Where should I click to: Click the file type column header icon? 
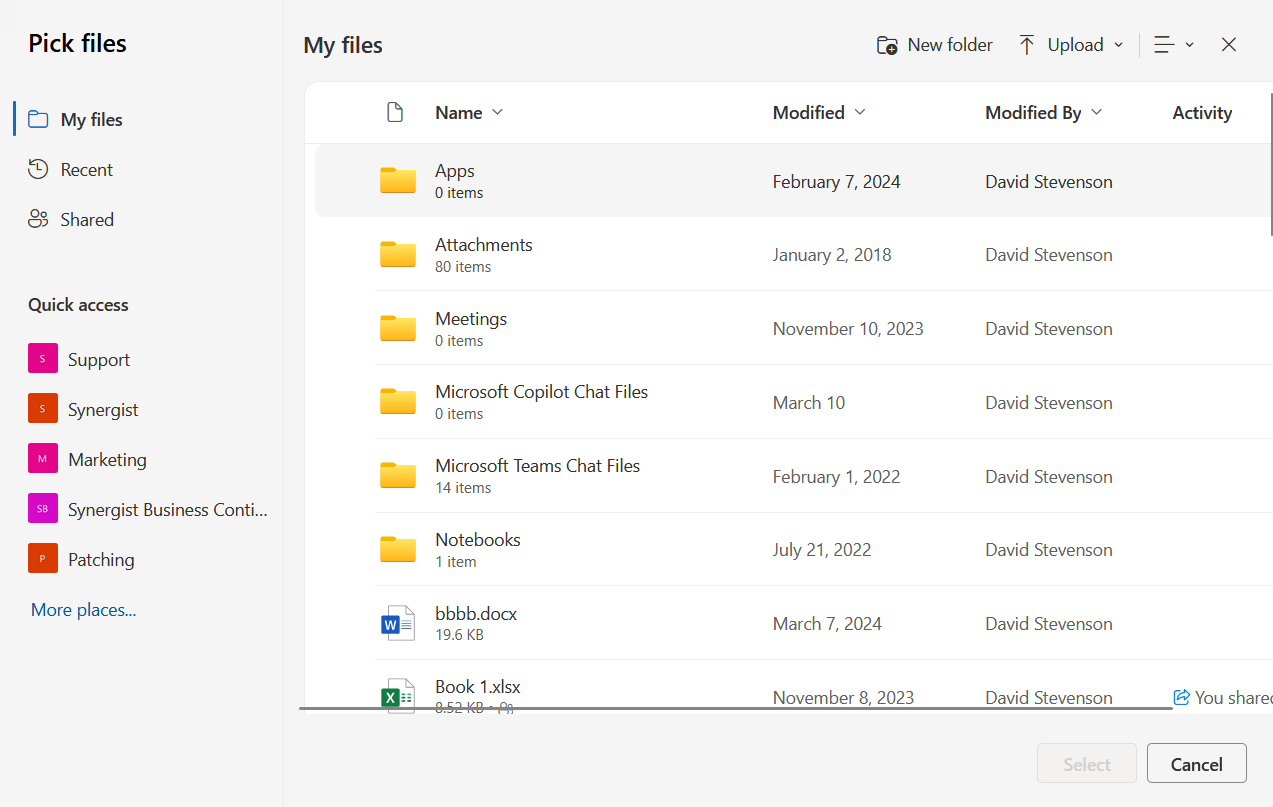pyautogui.click(x=395, y=112)
